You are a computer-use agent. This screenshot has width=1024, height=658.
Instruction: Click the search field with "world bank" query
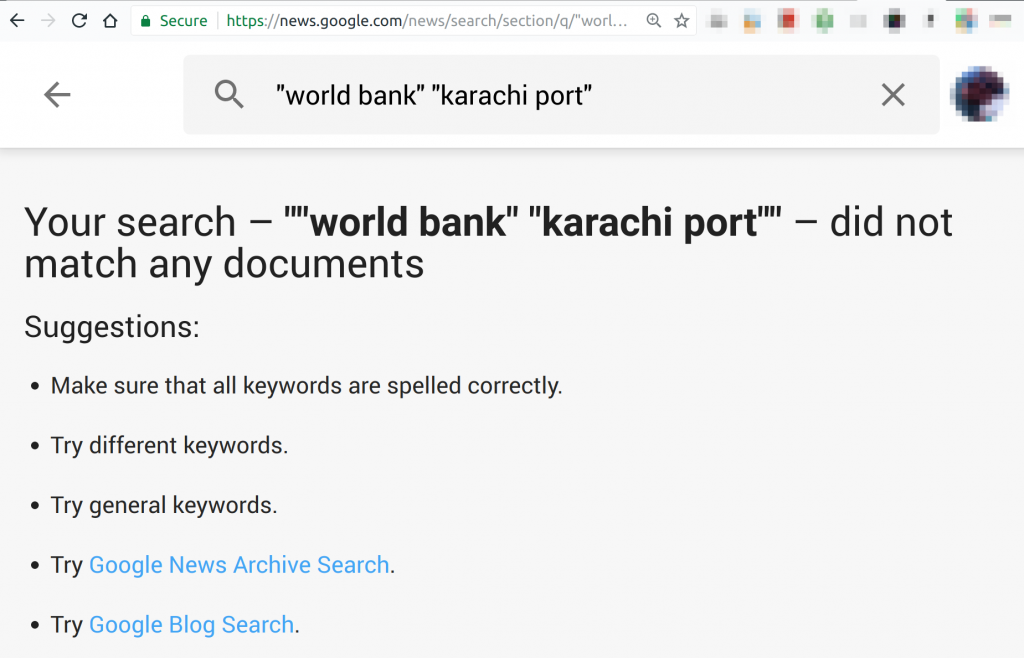[x=562, y=95]
